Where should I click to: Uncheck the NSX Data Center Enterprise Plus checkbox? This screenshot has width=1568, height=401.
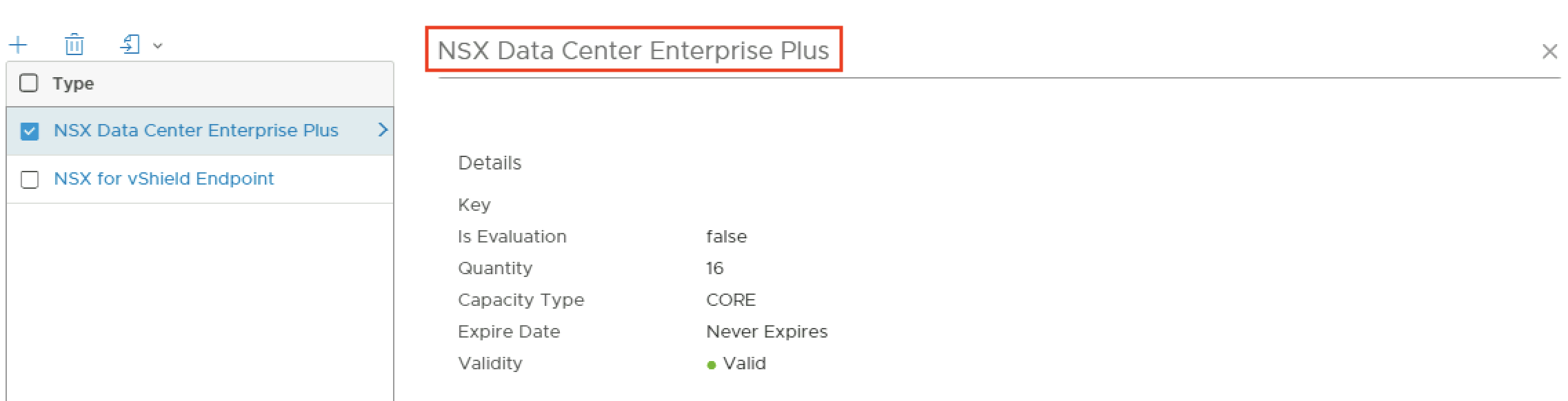pos(30,131)
